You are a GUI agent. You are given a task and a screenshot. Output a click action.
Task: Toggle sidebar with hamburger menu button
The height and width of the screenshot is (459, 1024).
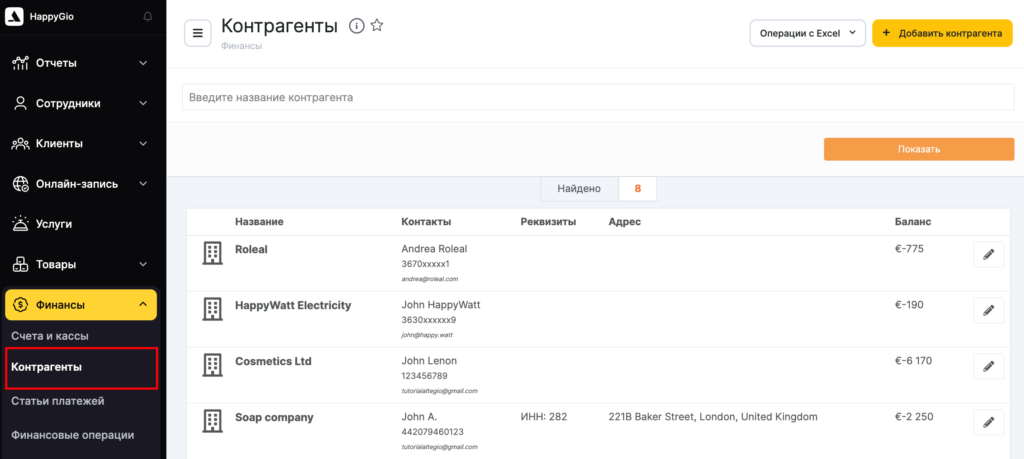point(197,33)
